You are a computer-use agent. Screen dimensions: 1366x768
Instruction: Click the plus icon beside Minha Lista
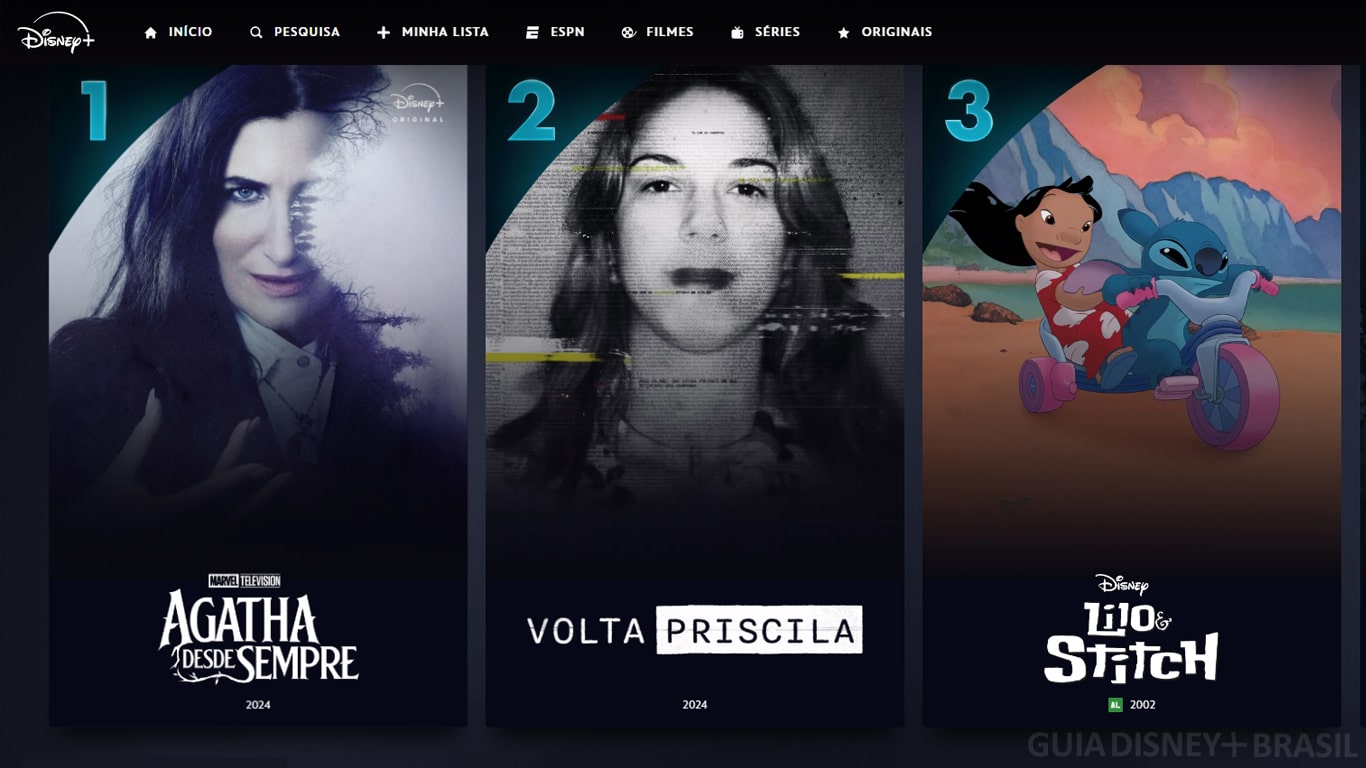coord(383,33)
